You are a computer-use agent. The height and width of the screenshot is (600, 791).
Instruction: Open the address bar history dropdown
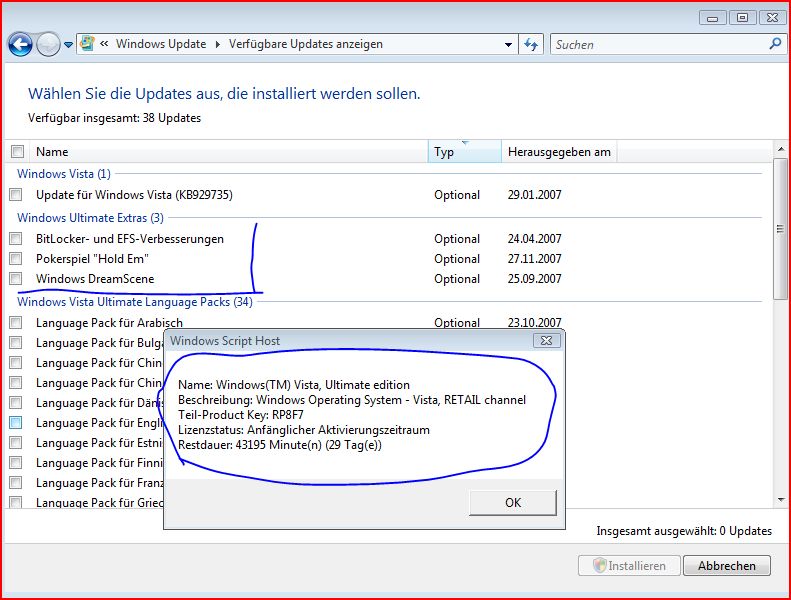tap(508, 45)
